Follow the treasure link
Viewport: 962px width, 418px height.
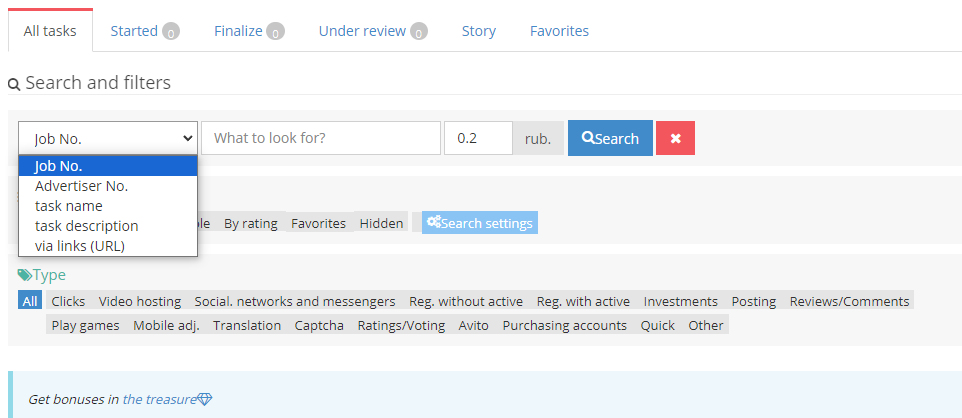pyautogui.click(x=159, y=399)
